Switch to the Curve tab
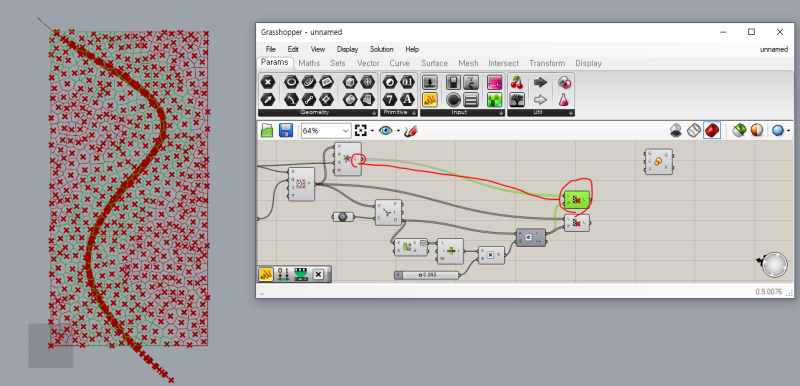This screenshot has height=386, width=800. click(x=399, y=63)
